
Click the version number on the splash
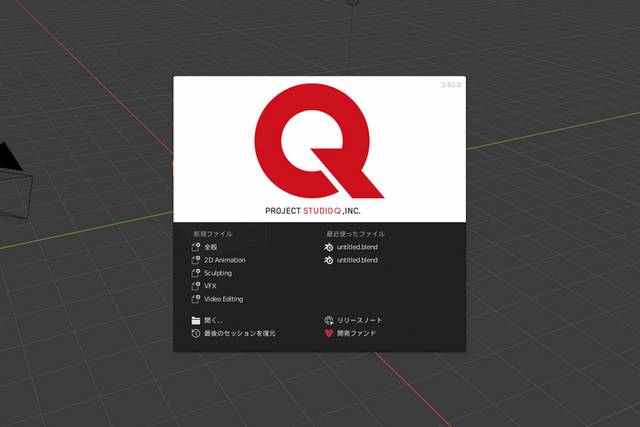451,85
